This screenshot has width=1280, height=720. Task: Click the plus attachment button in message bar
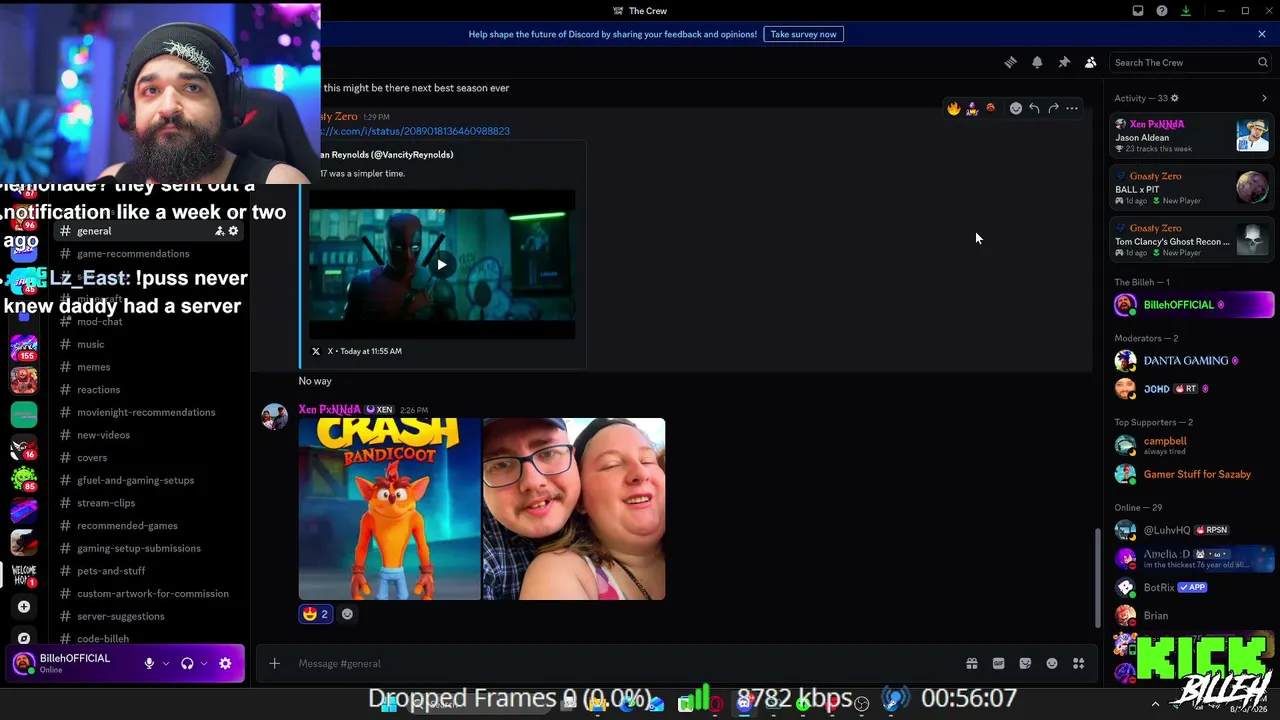274,663
